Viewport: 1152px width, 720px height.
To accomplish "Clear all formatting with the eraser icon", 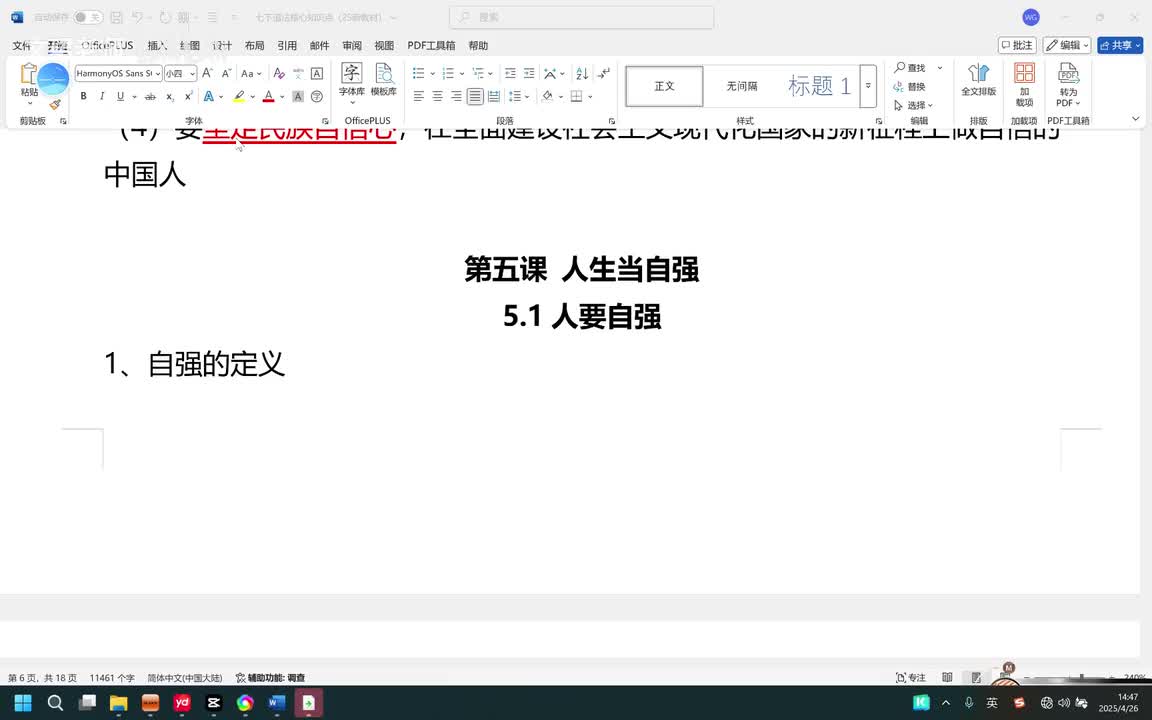I will pos(278,73).
